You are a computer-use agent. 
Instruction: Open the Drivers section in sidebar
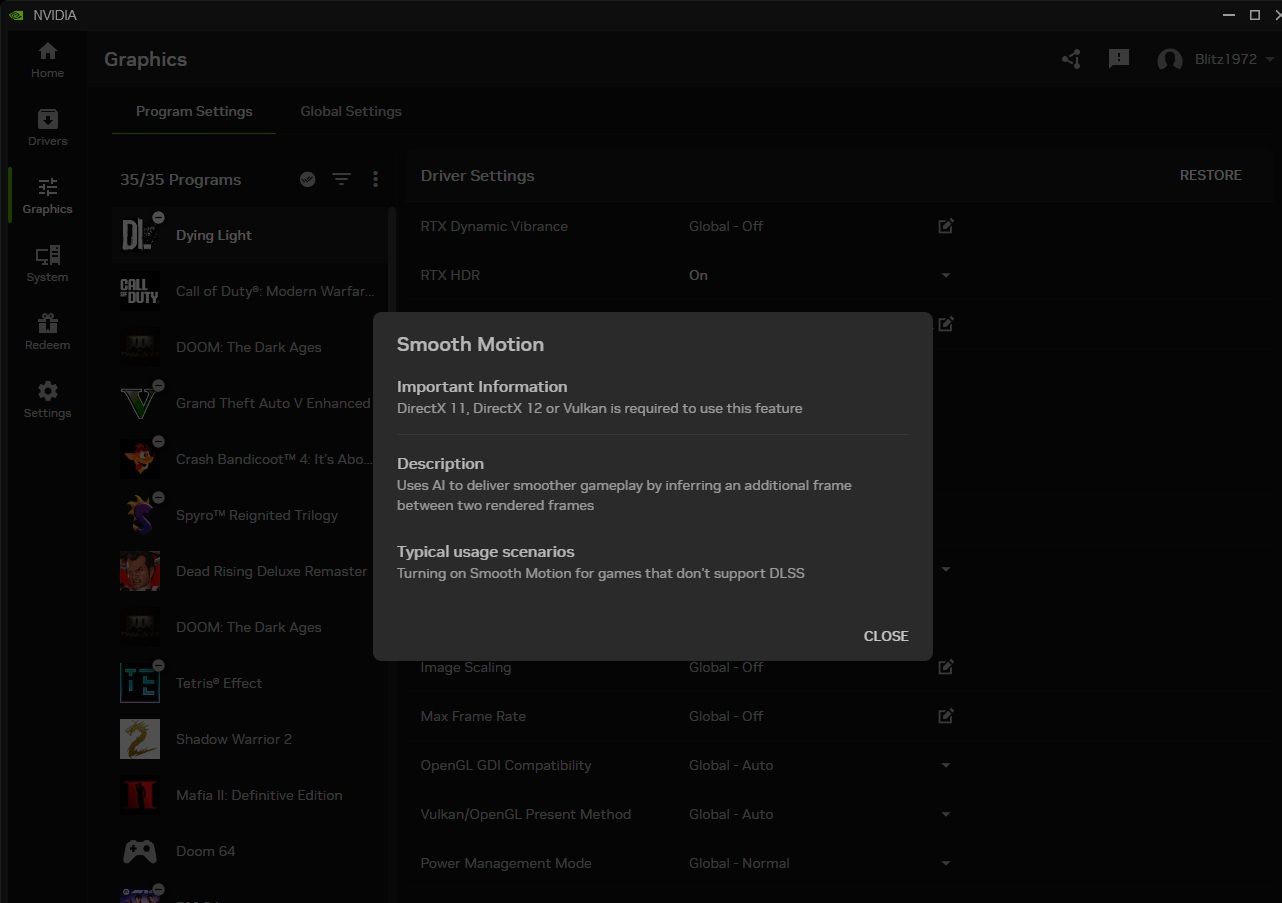tap(47, 128)
